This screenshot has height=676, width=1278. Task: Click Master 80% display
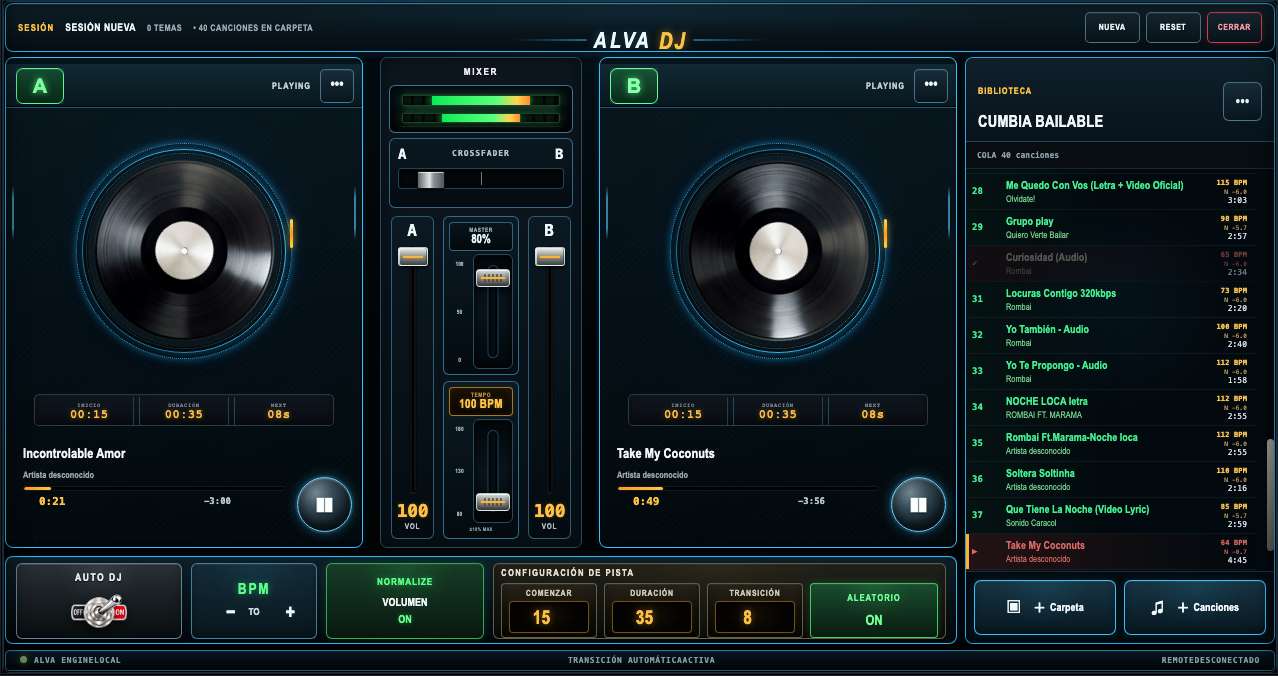pyautogui.click(x=481, y=236)
